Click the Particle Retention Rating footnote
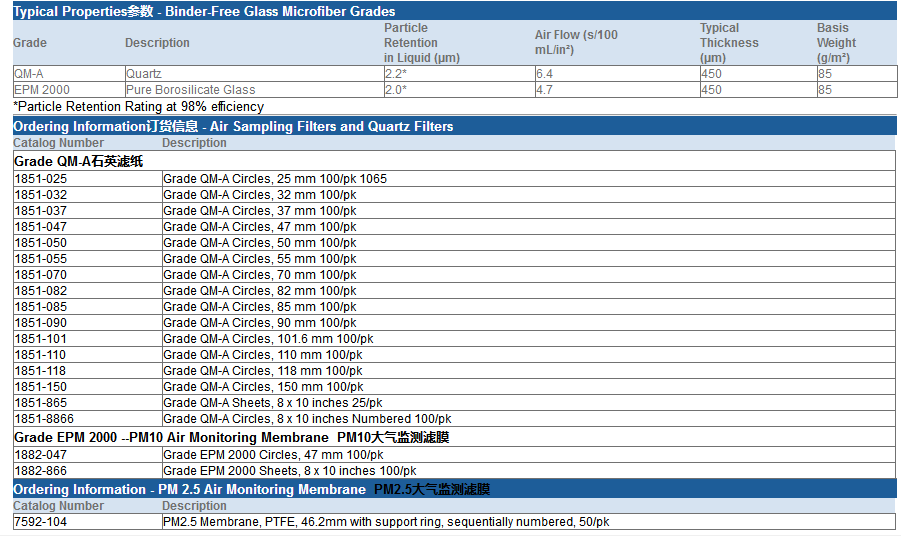Screen dimensions: 901x536 138,106
